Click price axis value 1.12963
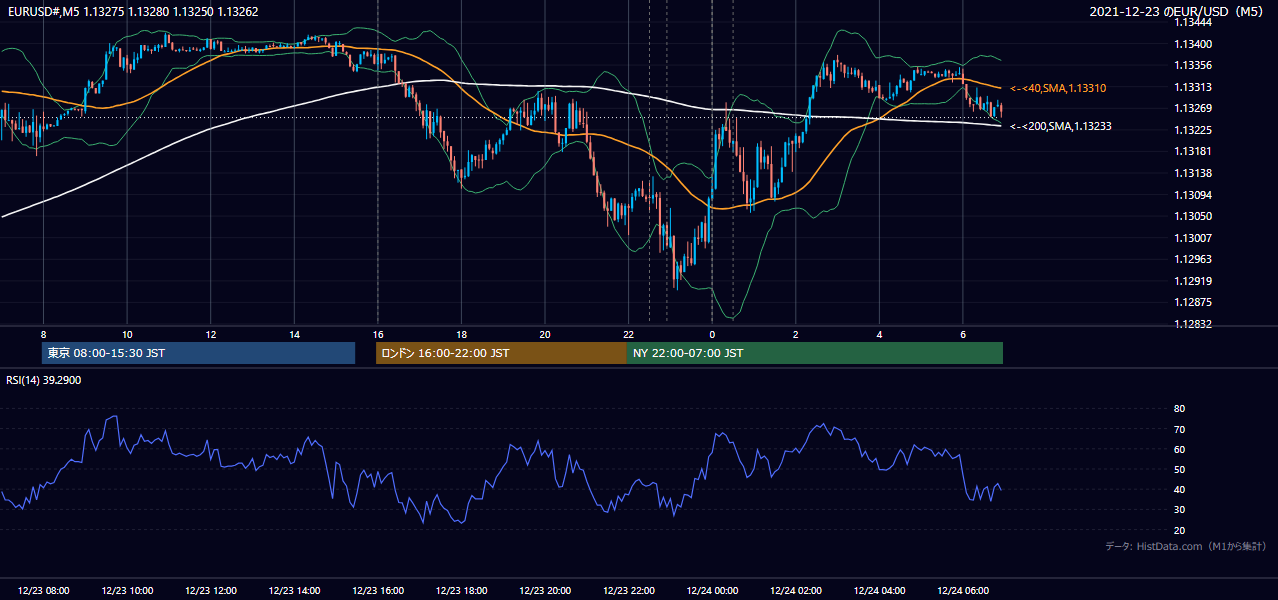1278x600 pixels. click(x=1193, y=259)
